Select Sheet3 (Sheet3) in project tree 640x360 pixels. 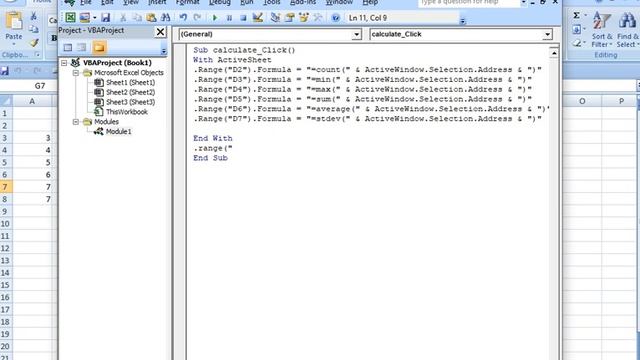tap(130, 102)
